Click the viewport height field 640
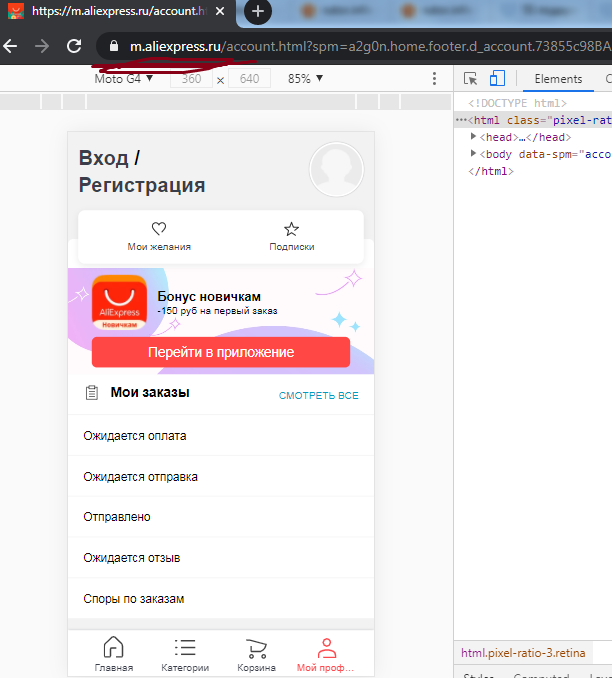The image size is (612, 678). pos(249,79)
